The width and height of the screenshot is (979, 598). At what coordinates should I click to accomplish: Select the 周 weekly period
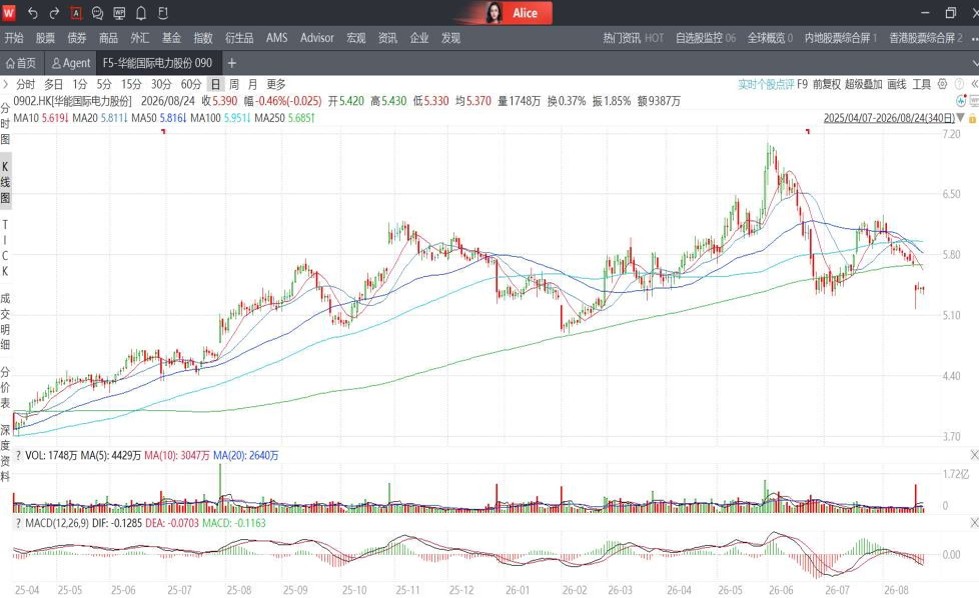click(x=234, y=84)
